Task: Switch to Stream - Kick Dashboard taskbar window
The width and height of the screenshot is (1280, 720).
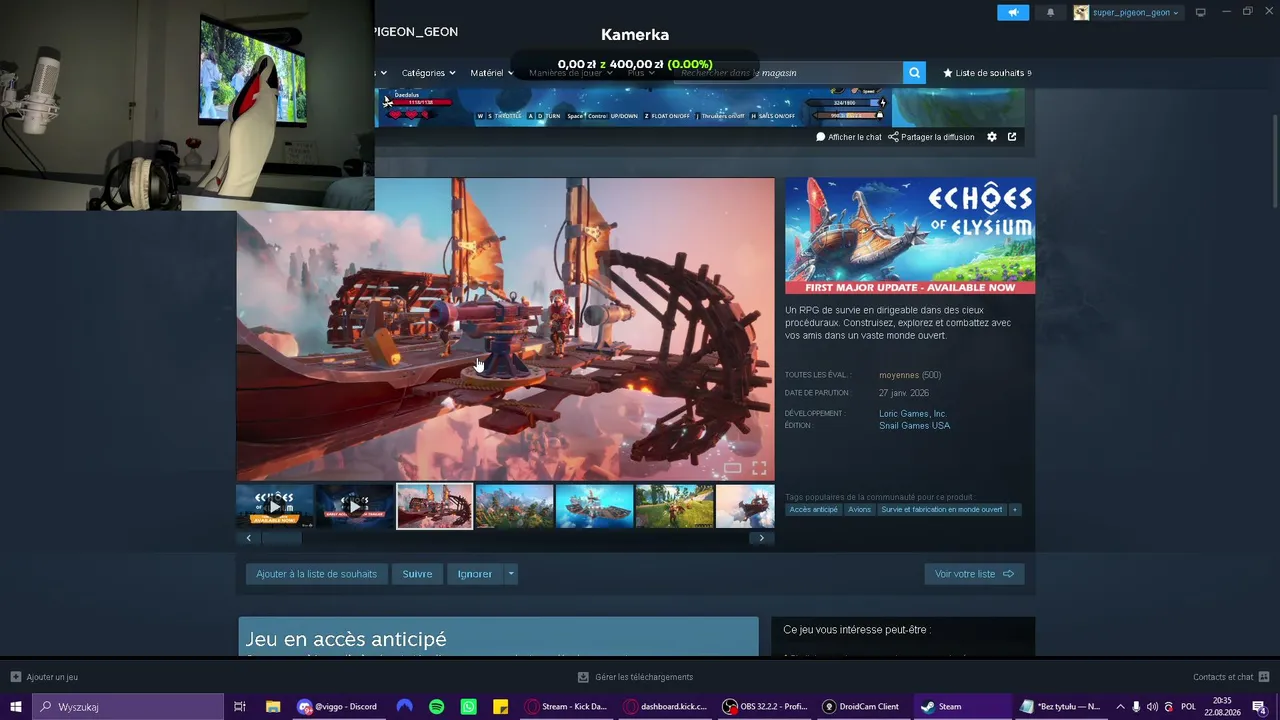Action: (x=566, y=707)
